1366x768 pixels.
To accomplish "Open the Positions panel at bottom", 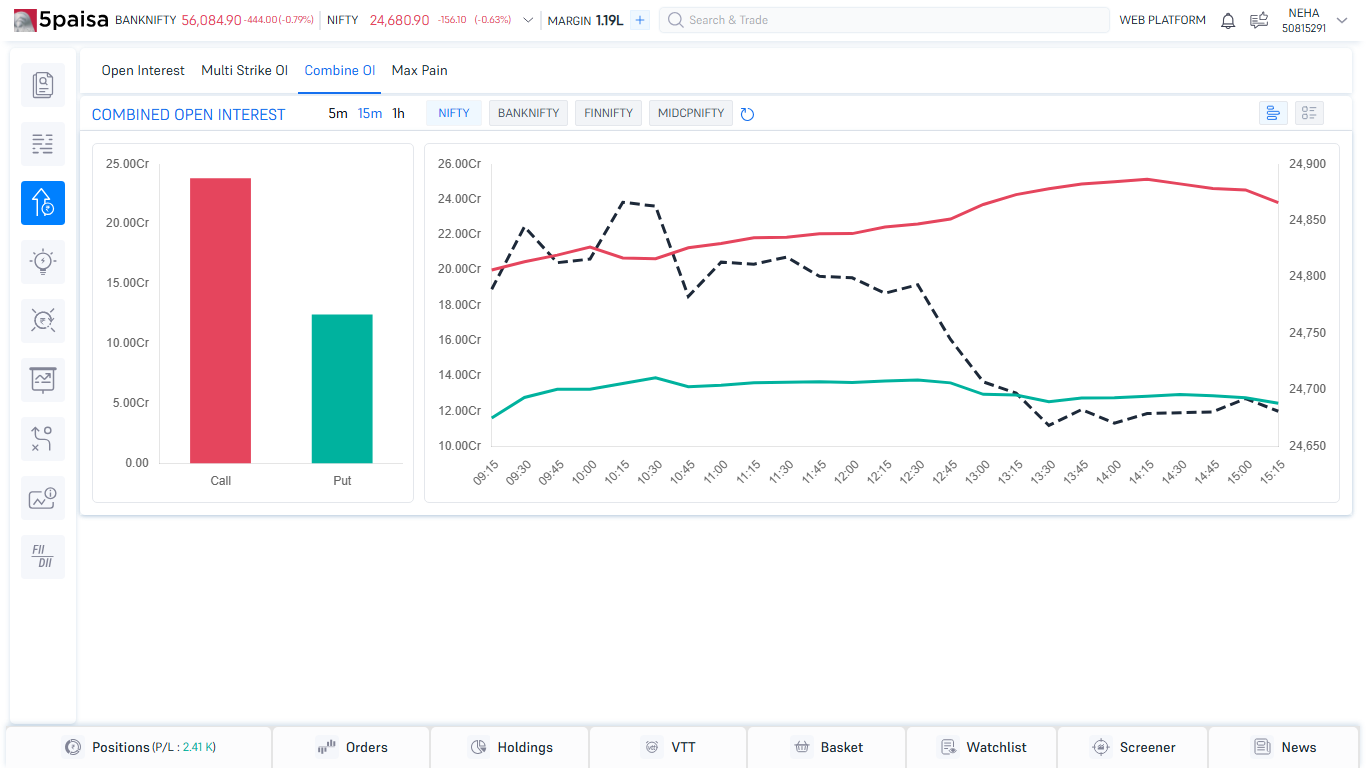I will point(140,747).
